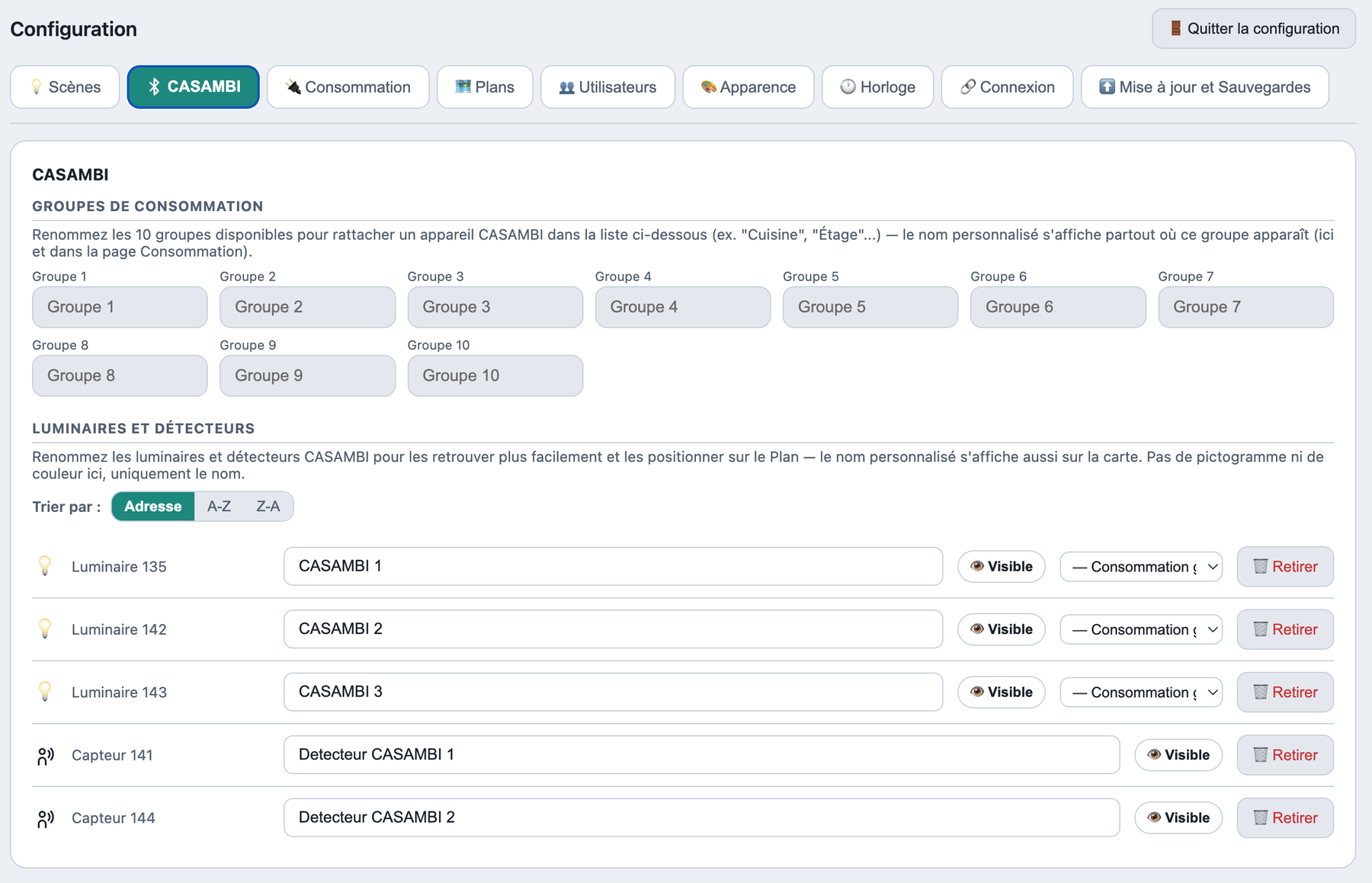The image size is (1372, 883).
Task: Sort the list by Adresse
Action: [x=153, y=506]
